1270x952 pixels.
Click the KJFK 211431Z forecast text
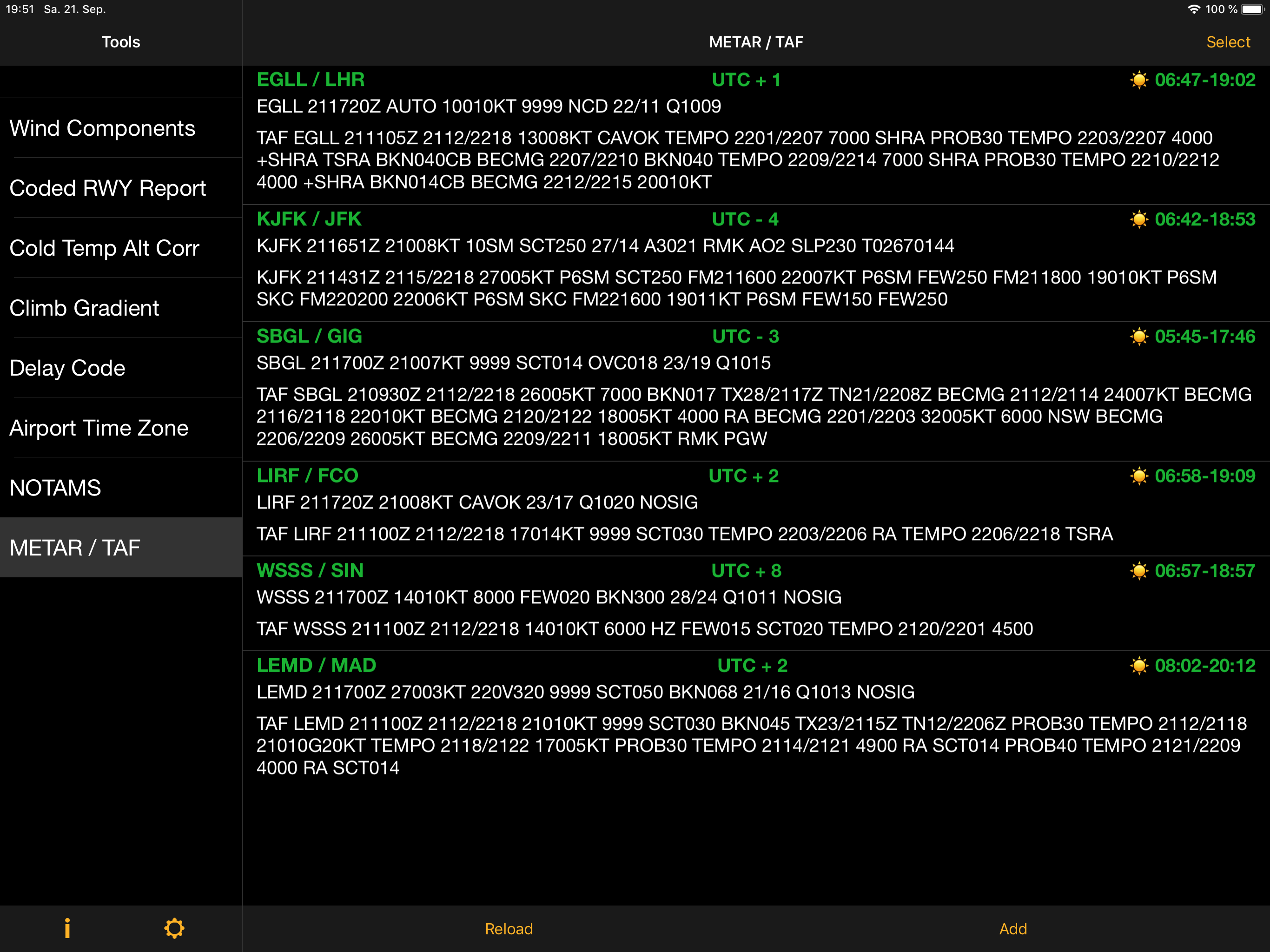click(737, 288)
